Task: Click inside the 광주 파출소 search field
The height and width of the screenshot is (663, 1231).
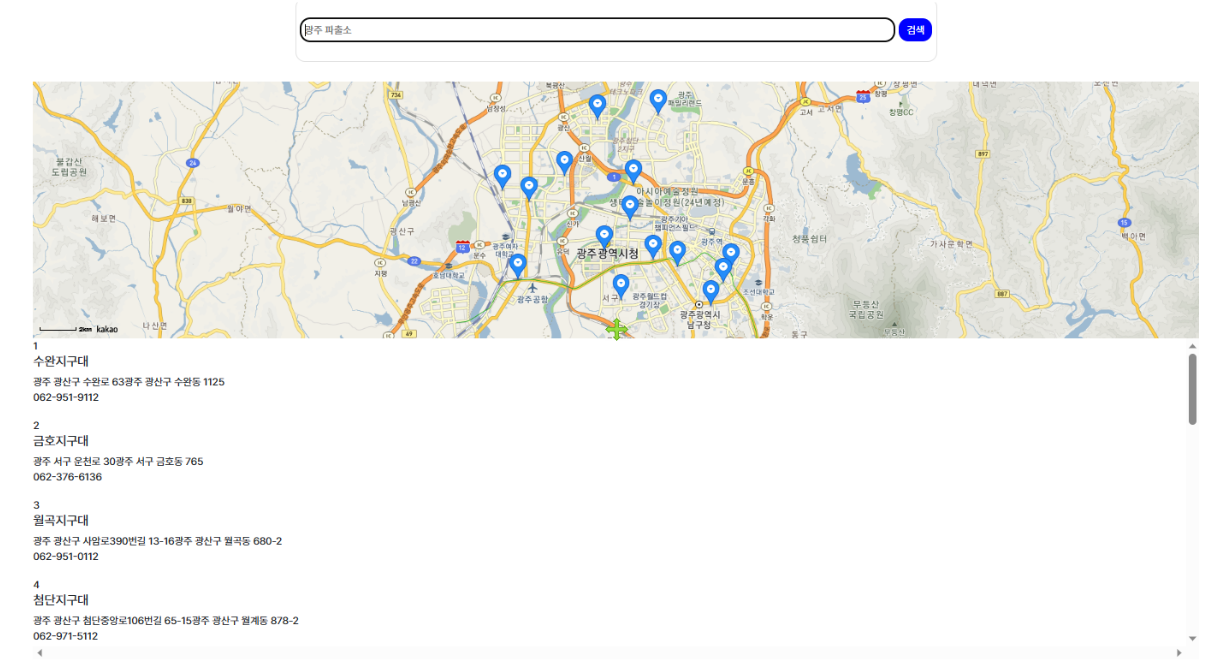Action: tap(597, 29)
